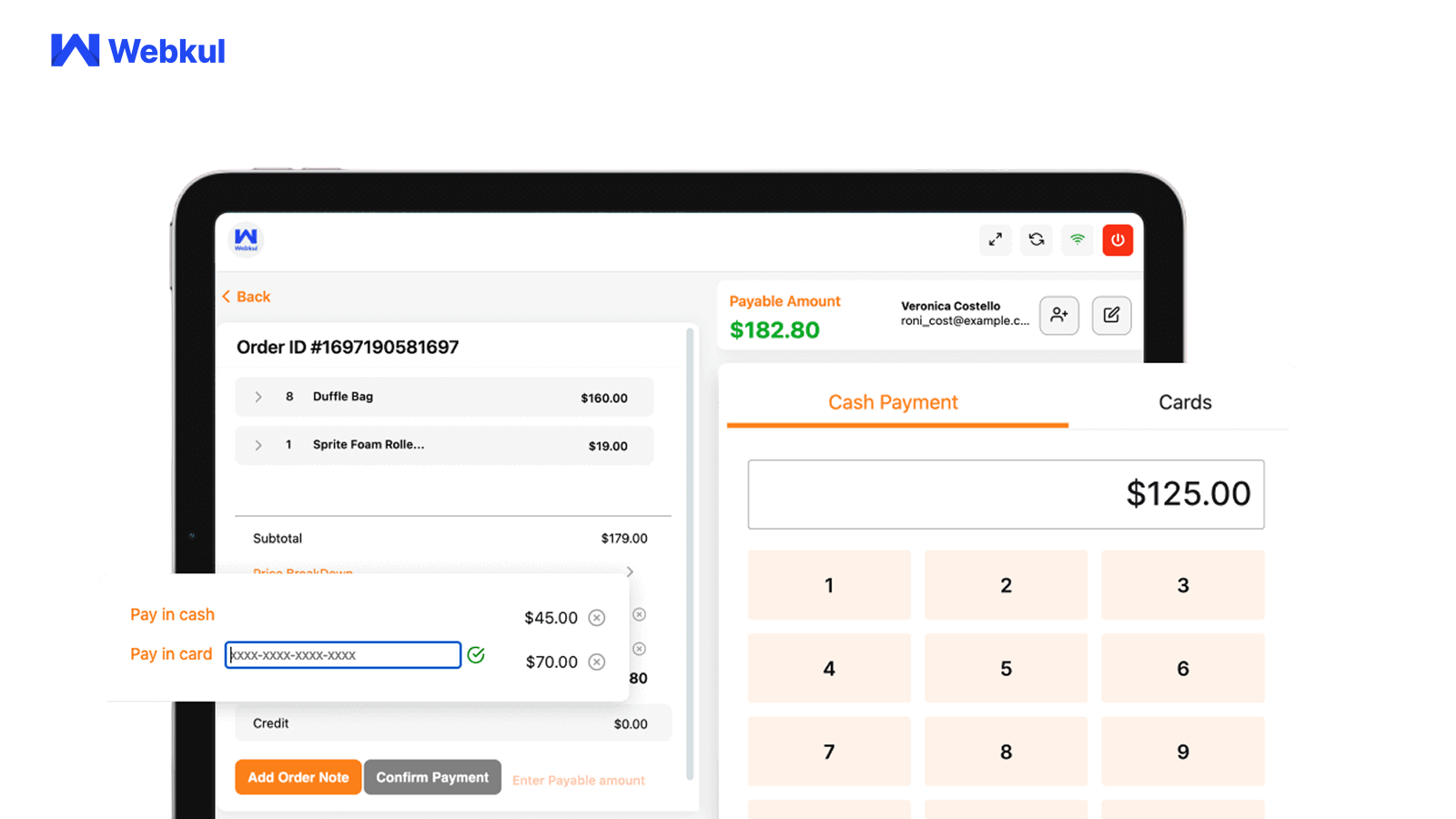
Task: Remove the $70.00 card payment
Action: (x=597, y=662)
